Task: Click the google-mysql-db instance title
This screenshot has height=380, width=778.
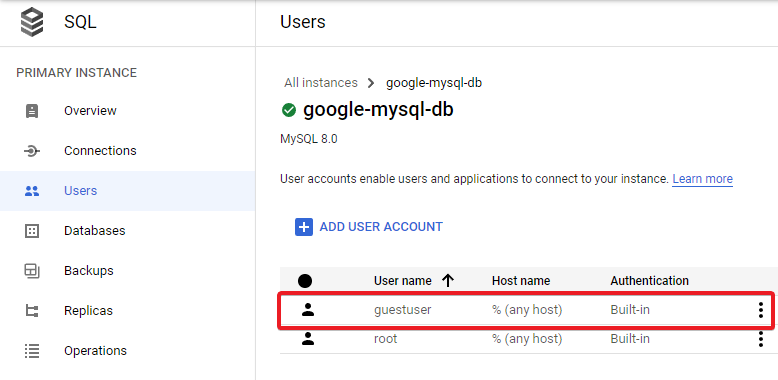Action: (x=378, y=110)
